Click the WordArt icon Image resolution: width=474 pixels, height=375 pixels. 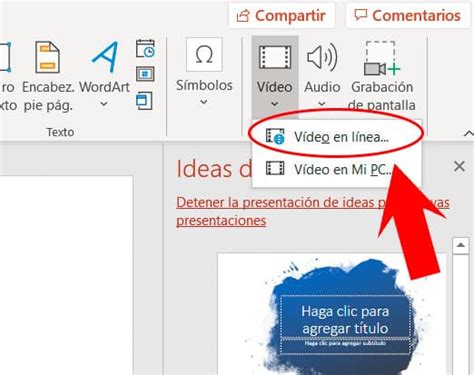105,57
